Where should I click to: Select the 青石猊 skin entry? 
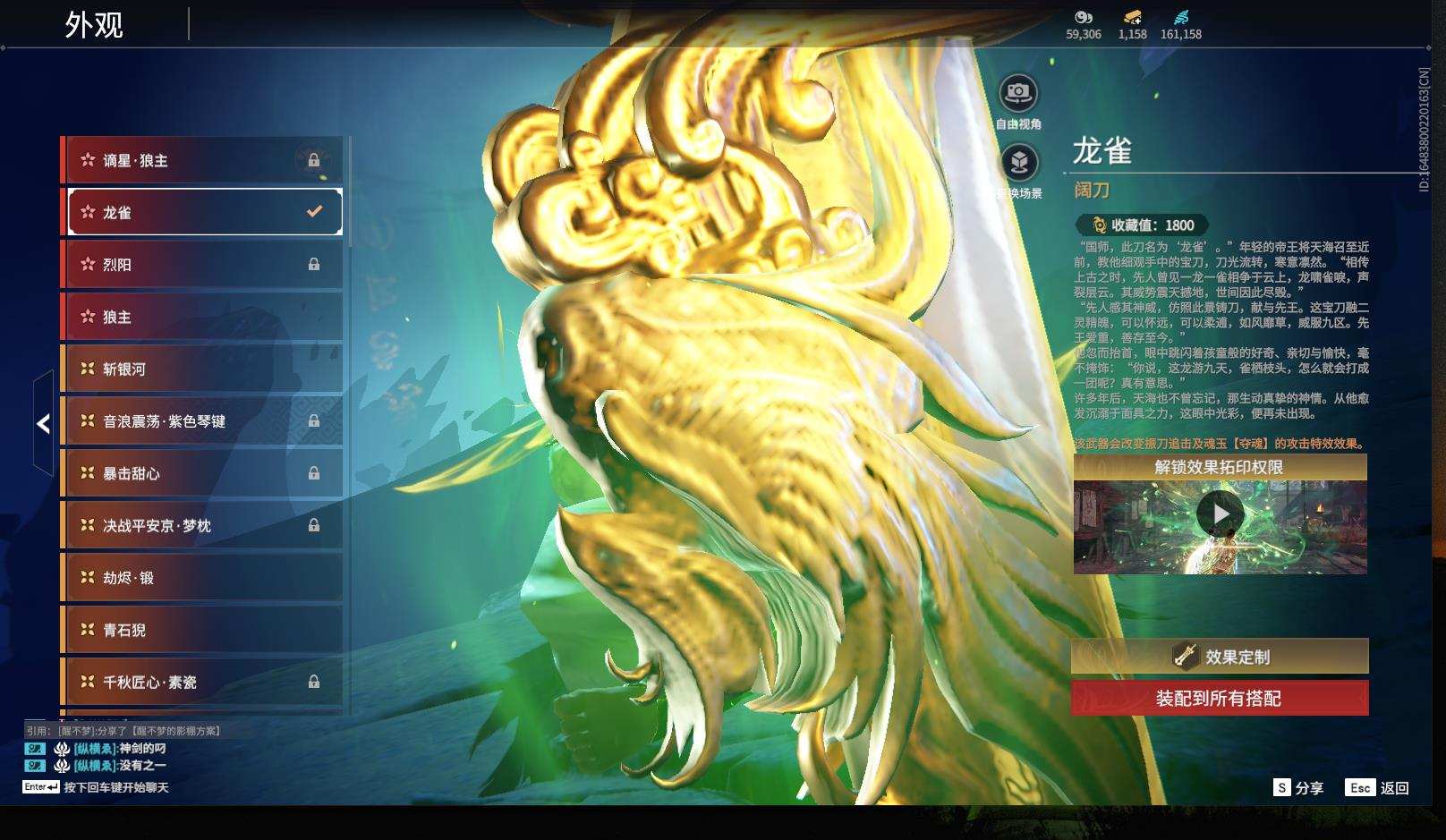(201, 630)
